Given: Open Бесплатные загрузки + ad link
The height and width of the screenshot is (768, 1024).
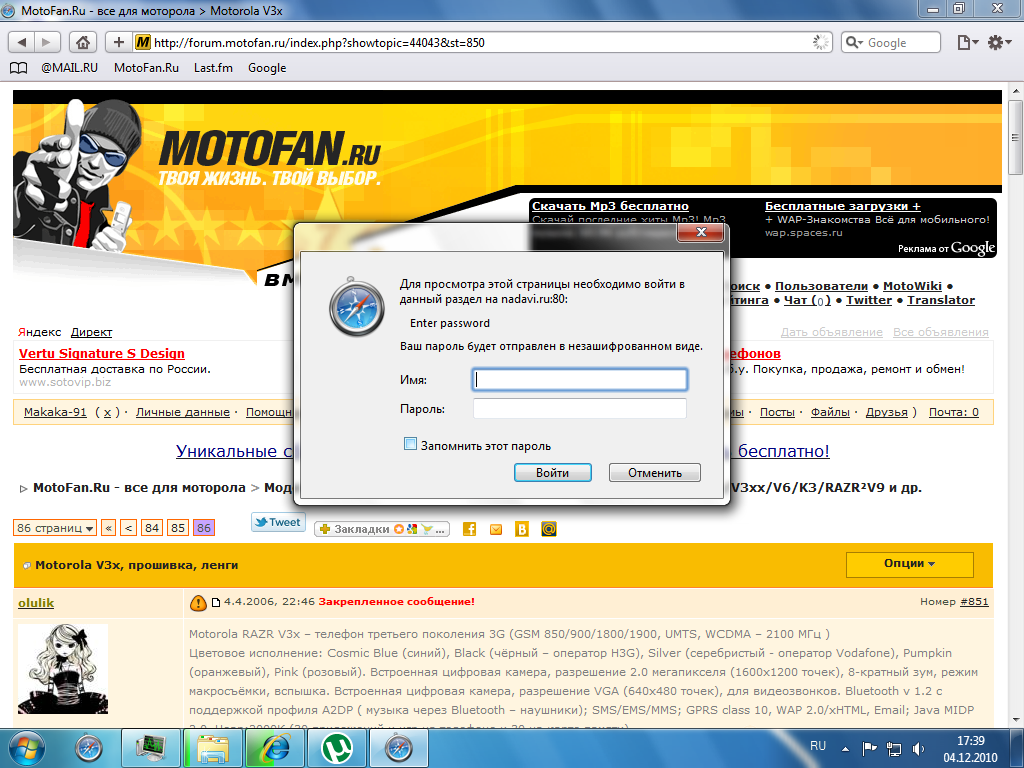Looking at the screenshot, I should 842,206.
